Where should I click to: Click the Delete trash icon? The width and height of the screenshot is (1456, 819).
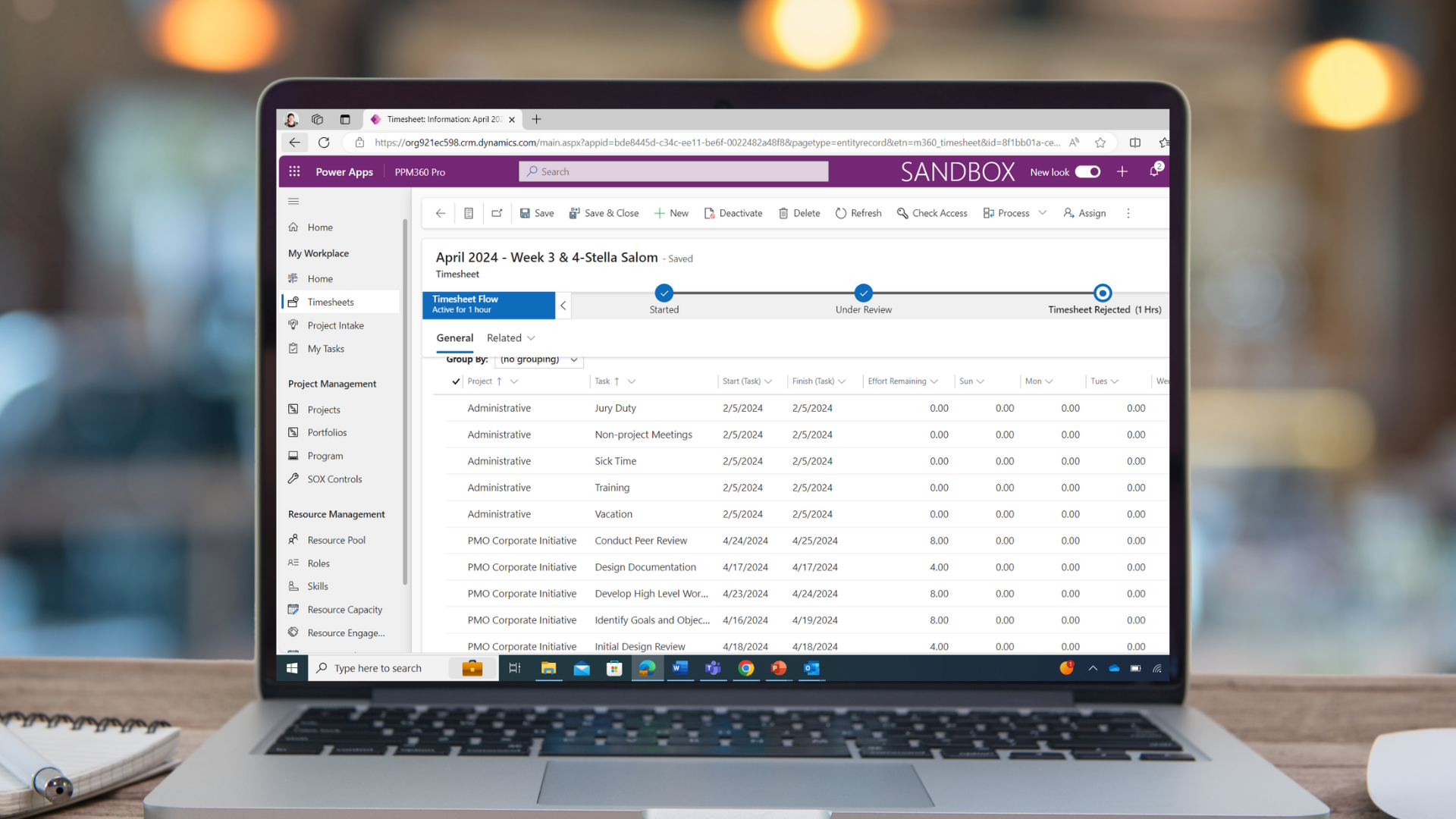coord(783,213)
